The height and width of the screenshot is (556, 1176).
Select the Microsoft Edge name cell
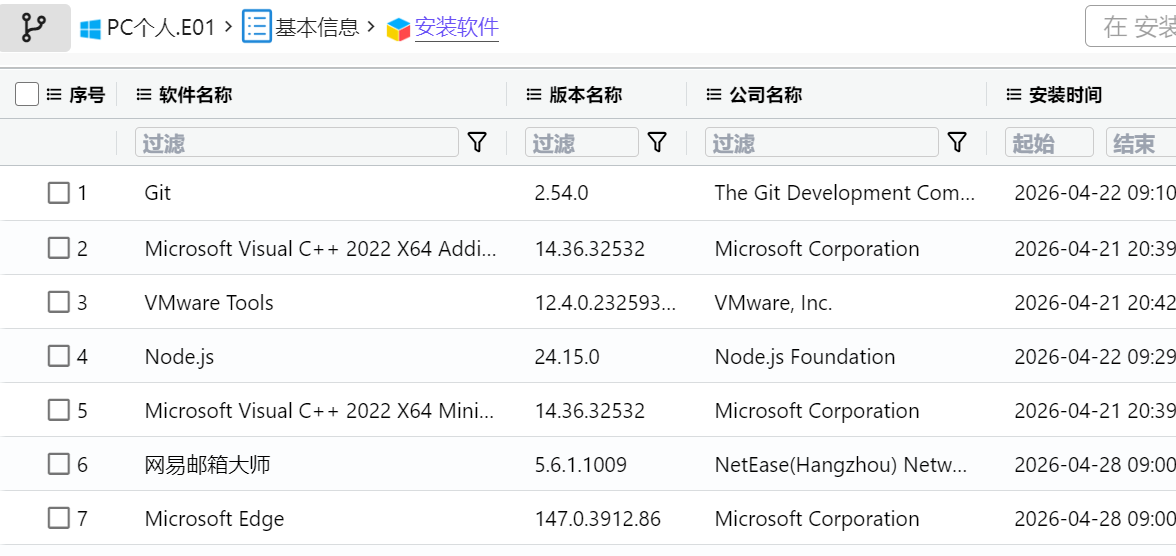pyautogui.click(x=214, y=518)
